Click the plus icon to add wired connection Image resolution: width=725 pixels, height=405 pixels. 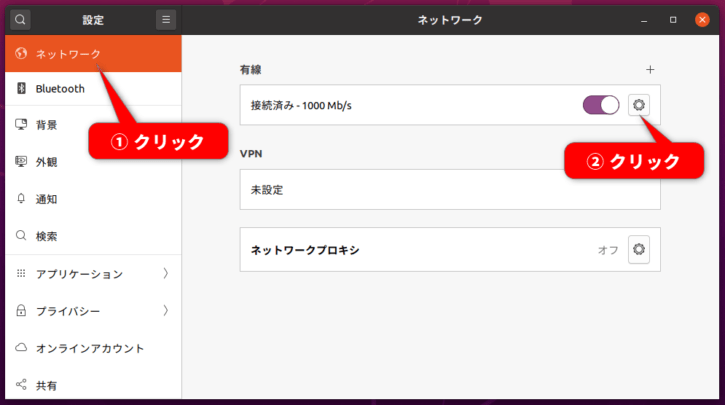650,69
